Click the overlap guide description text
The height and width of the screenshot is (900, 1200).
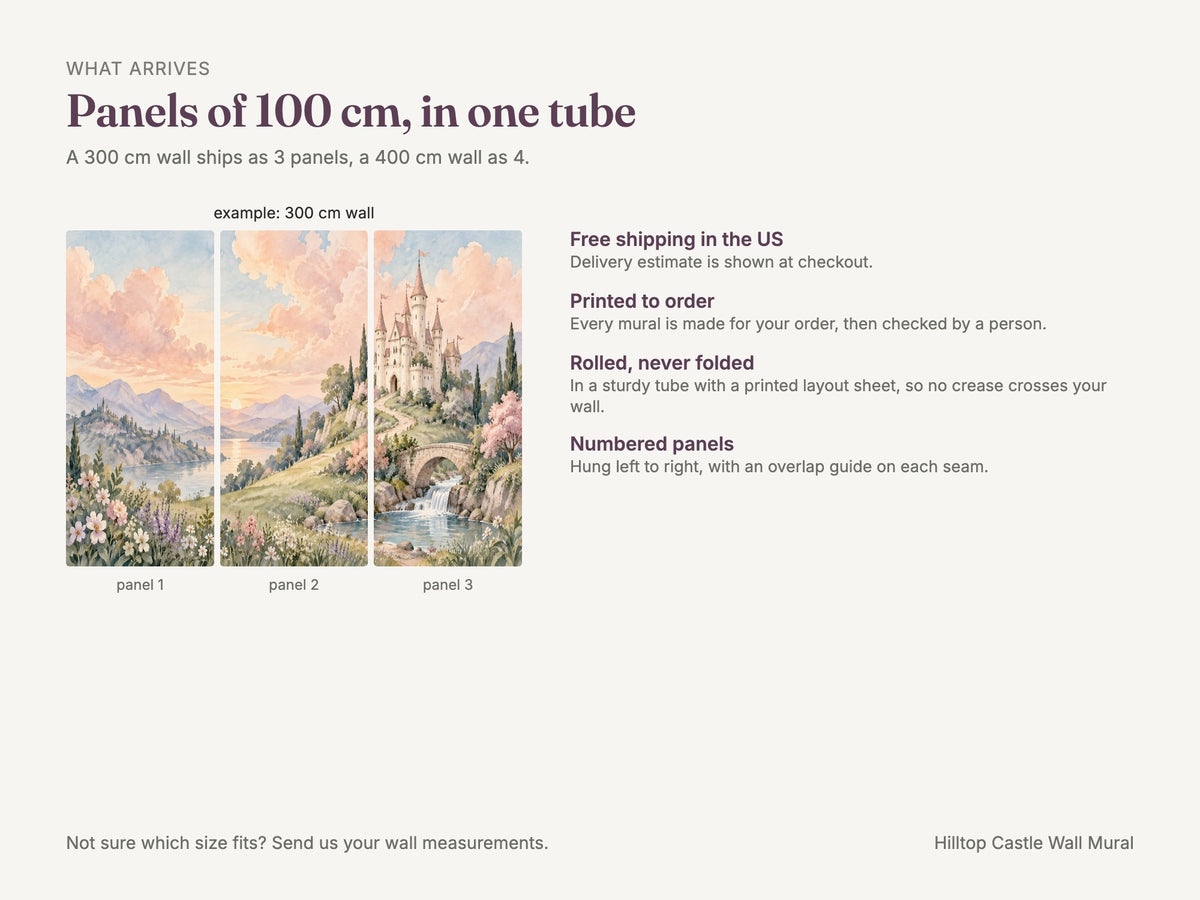[779, 467]
